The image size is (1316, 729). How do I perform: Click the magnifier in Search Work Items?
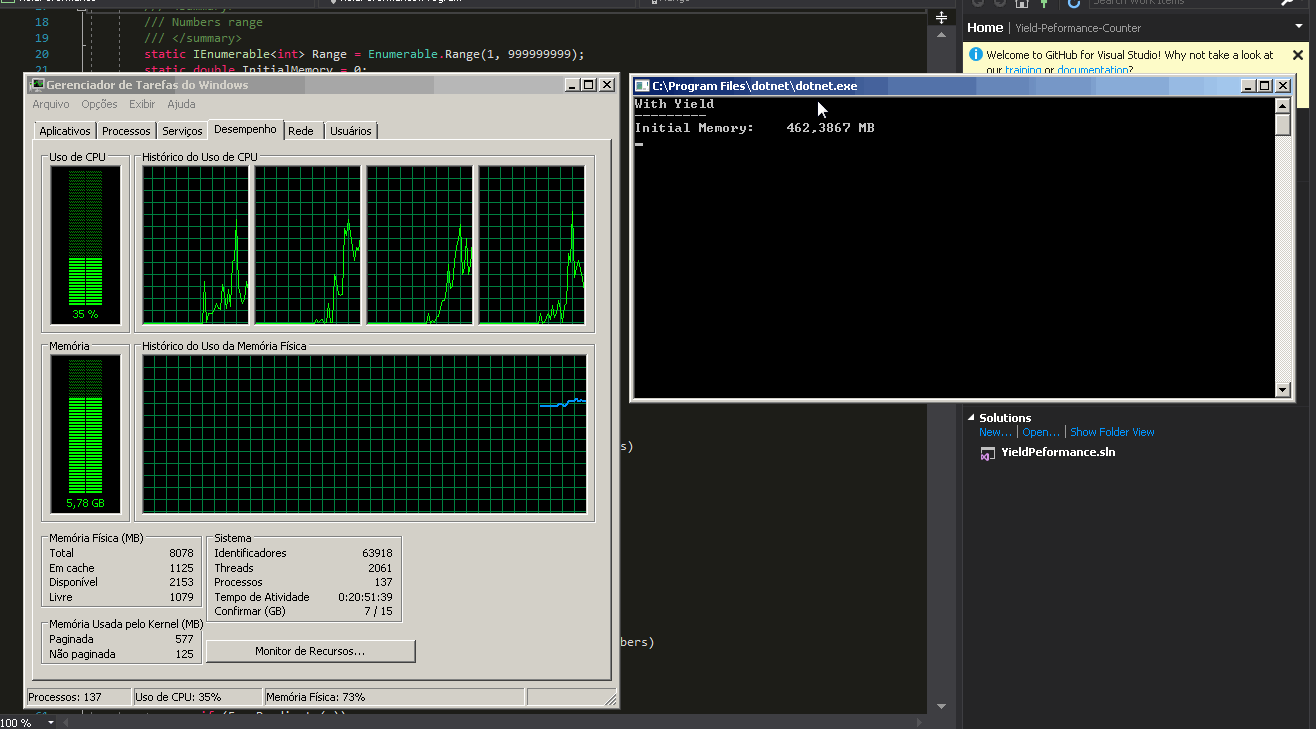coord(1288,3)
